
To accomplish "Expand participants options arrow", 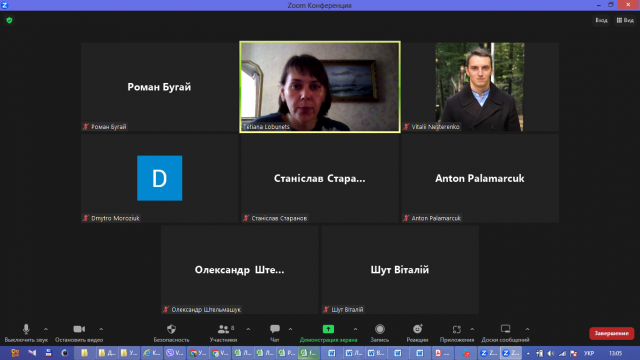I will point(248,329).
